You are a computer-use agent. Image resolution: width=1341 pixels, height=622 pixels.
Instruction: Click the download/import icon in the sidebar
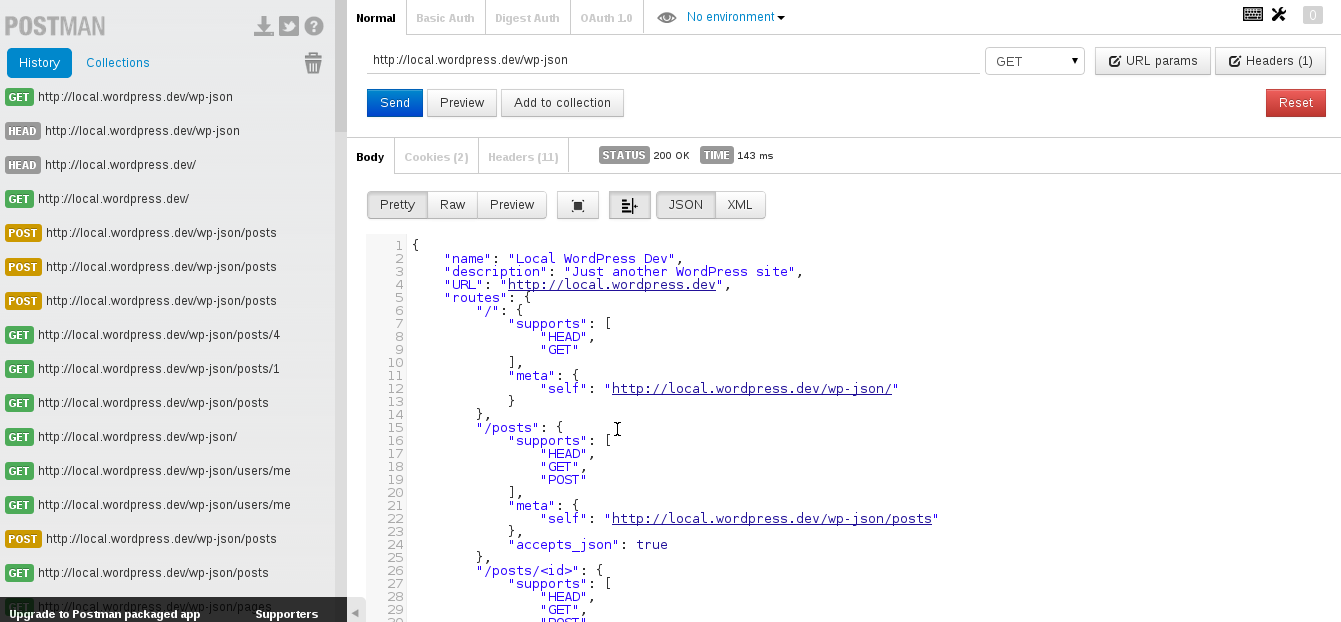(263, 26)
